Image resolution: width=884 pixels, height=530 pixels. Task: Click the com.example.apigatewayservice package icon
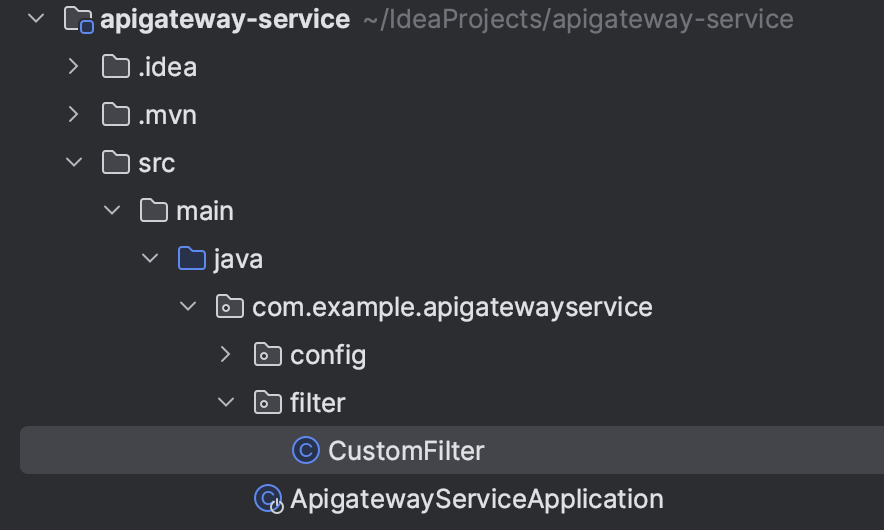pyautogui.click(x=230, y=307)
